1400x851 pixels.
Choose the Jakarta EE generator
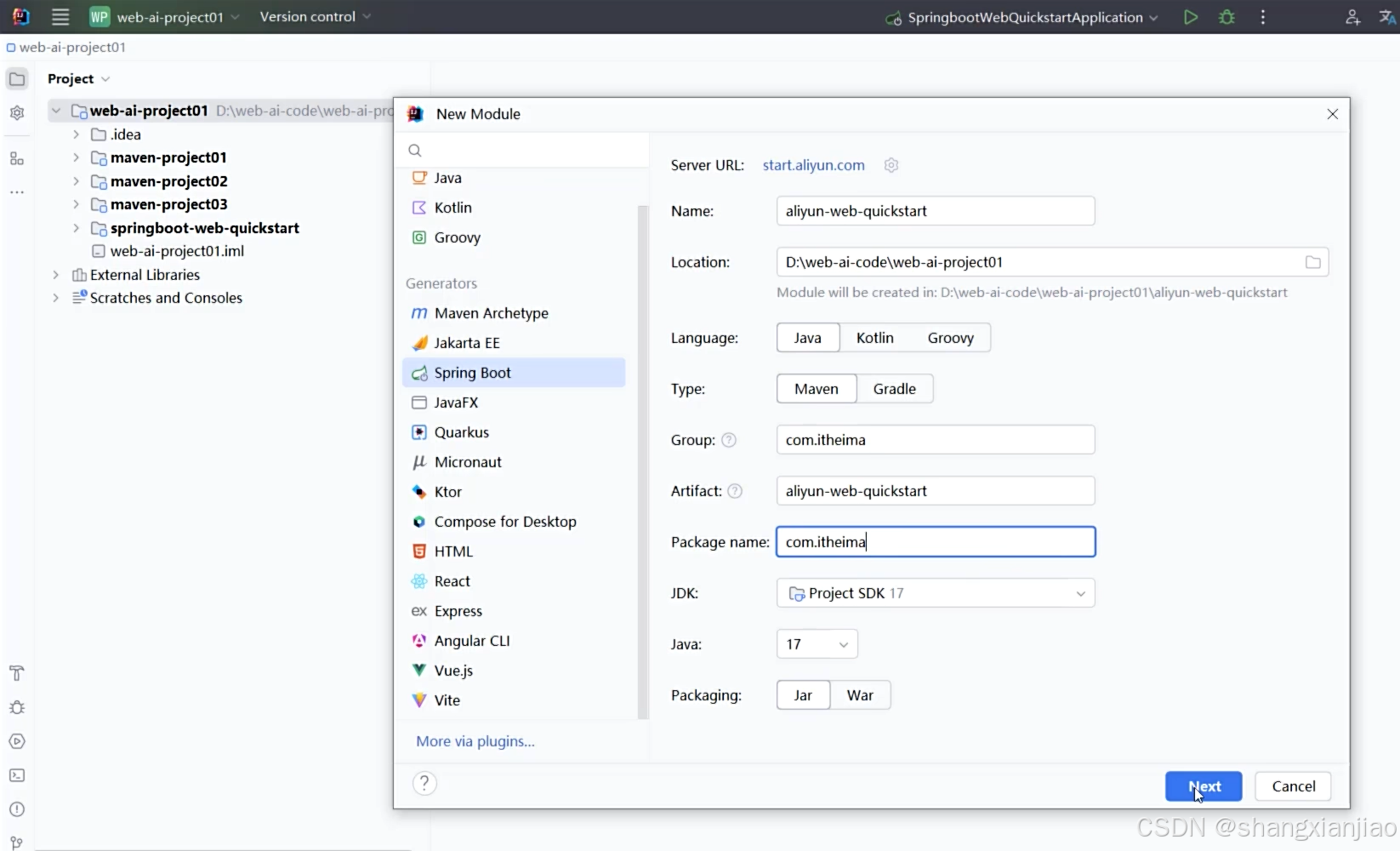coord(514,343)
